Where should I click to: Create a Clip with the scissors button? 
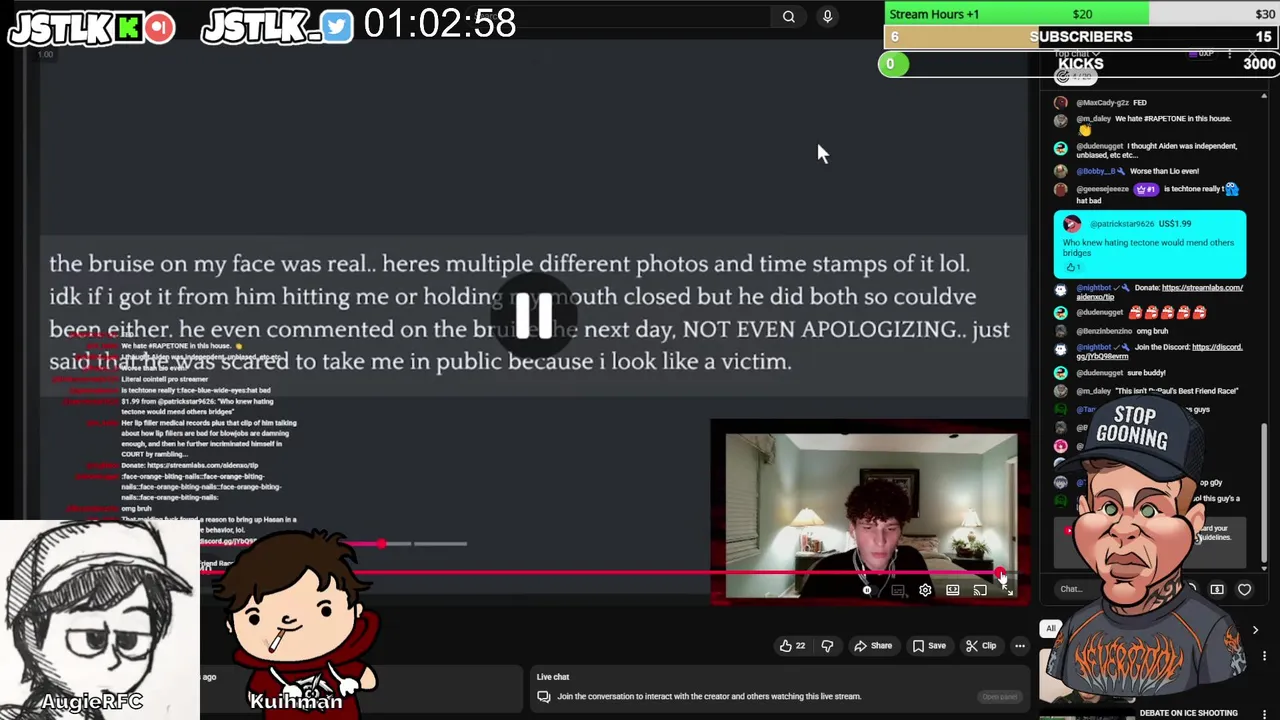981,646
